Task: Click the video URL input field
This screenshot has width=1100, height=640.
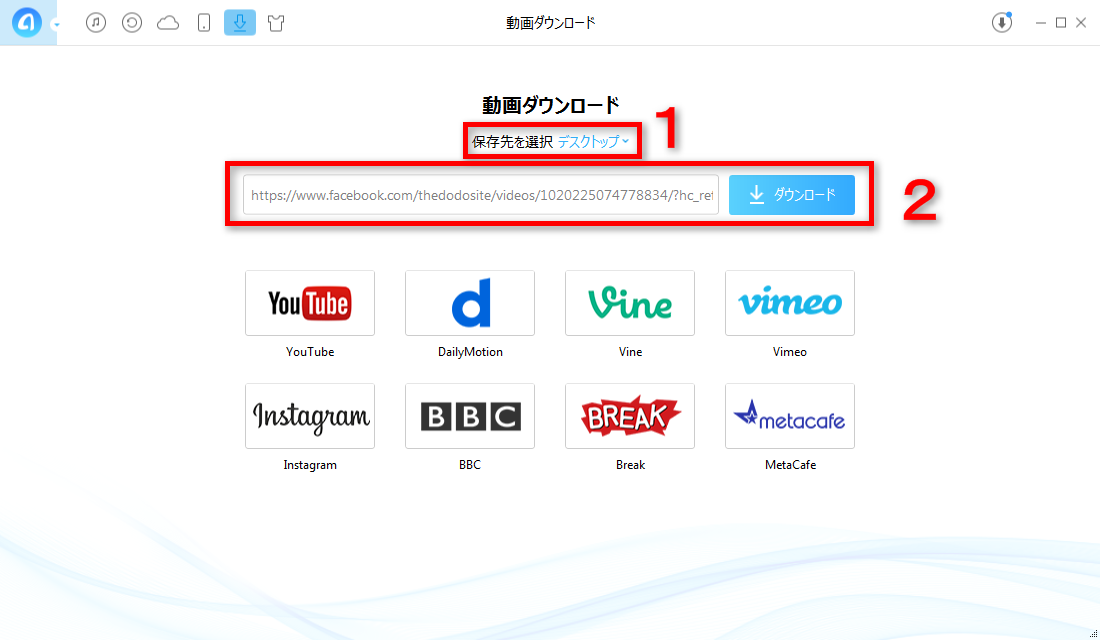Action: coord(481,194)
